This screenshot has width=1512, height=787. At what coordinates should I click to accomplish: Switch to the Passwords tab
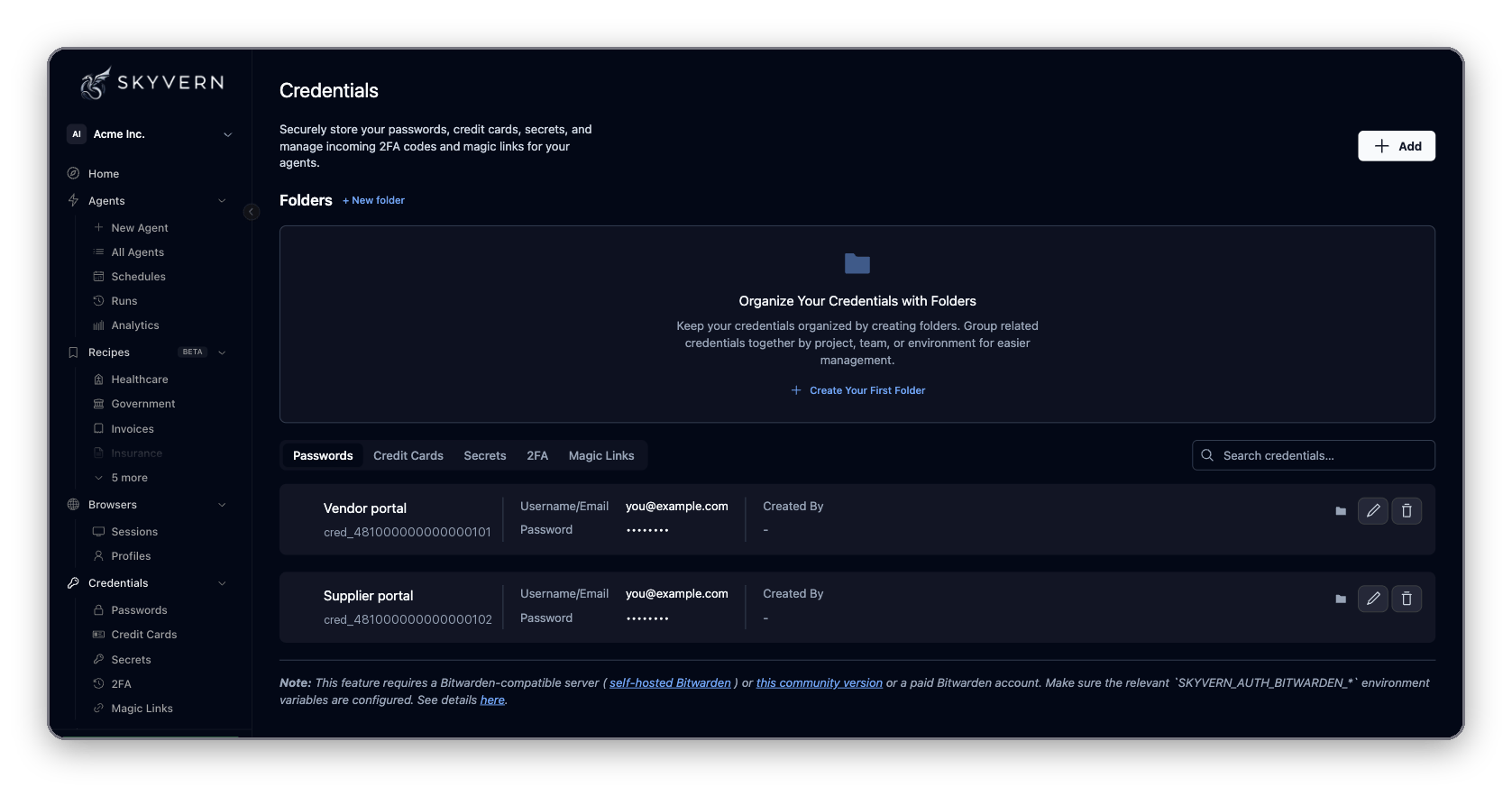click(323, 455)
